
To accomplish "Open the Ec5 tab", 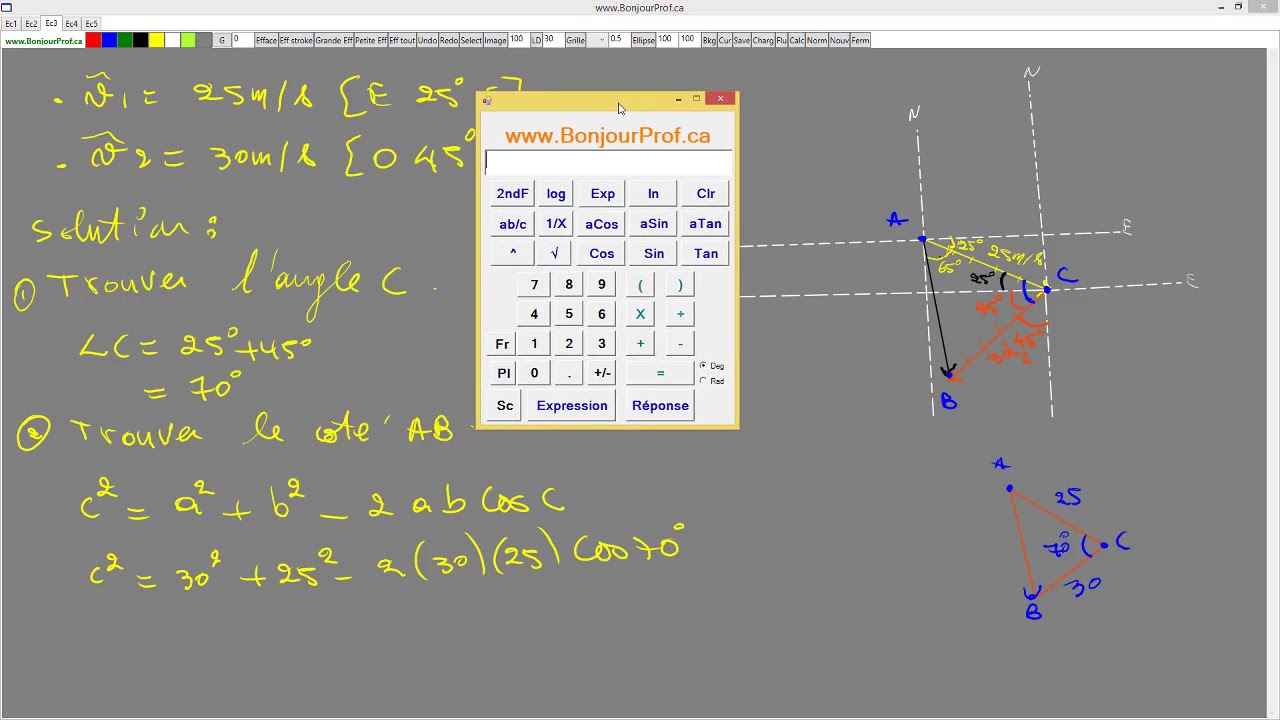I will tap(91, 23).
